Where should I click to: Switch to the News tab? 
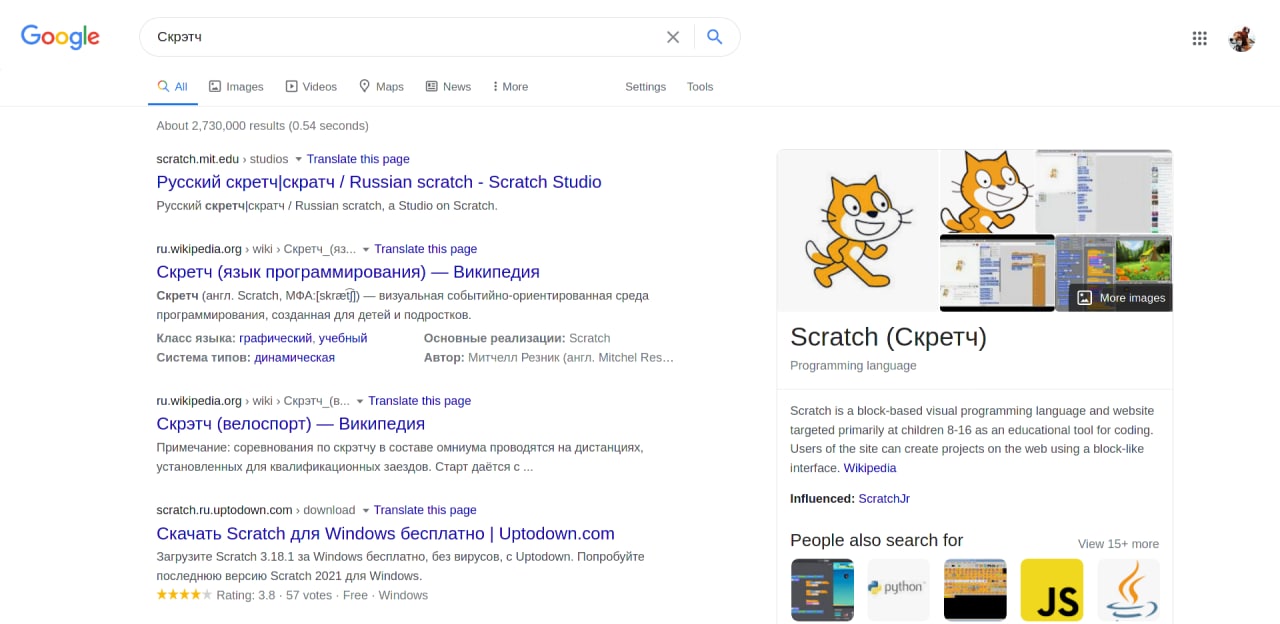[x=448, y=87]
